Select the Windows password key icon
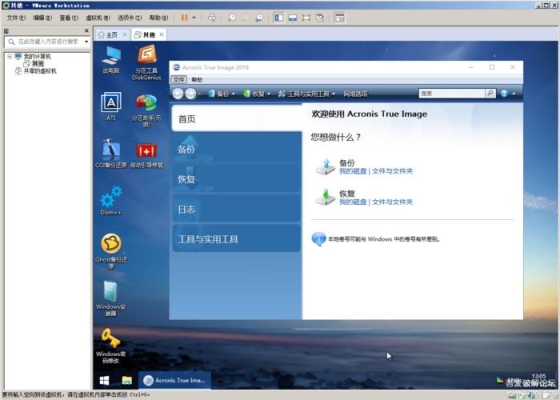 point(111,338)
